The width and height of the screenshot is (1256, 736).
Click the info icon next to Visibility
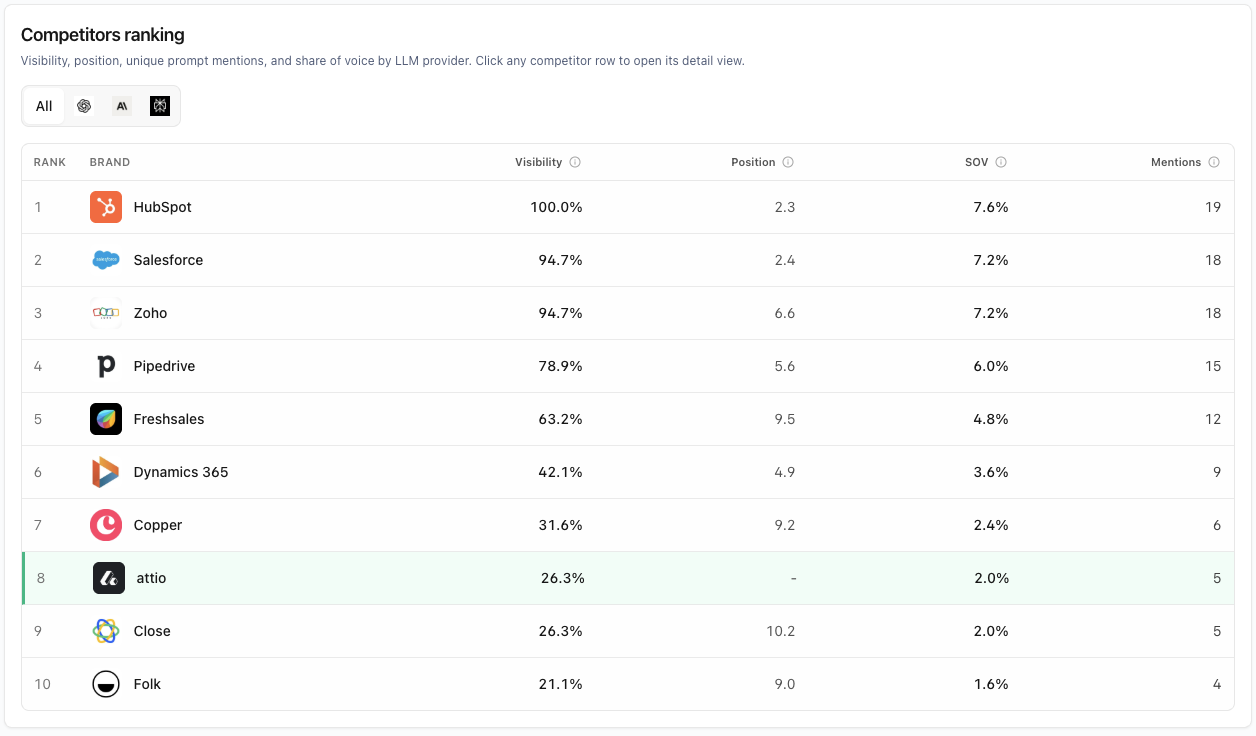point(575,162)
